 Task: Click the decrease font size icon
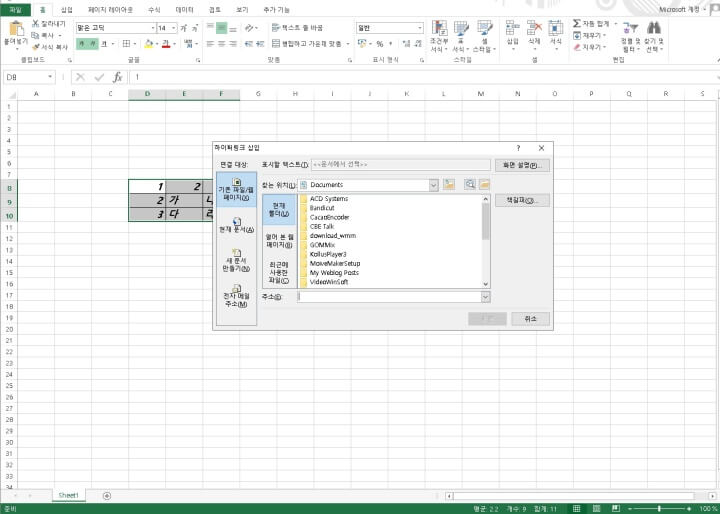(195, 28)
